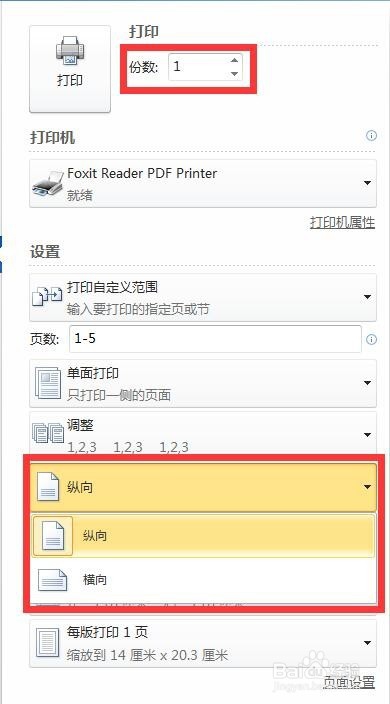Click the Foxit printer device icon
Image resolution: width=390 pixels, height=704 pixels.
pyautogui.click(x=48, y=184)
